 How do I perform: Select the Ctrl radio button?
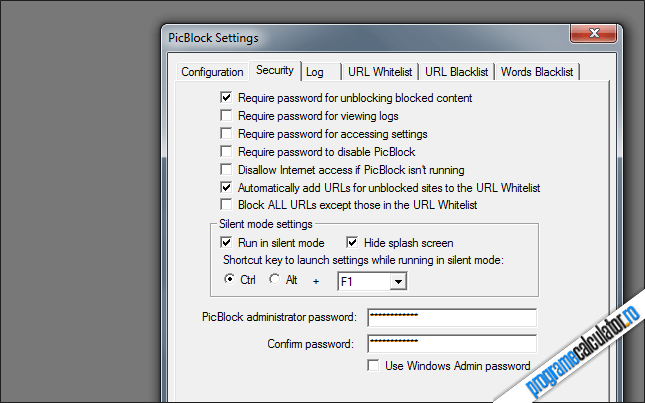(230, 279)
